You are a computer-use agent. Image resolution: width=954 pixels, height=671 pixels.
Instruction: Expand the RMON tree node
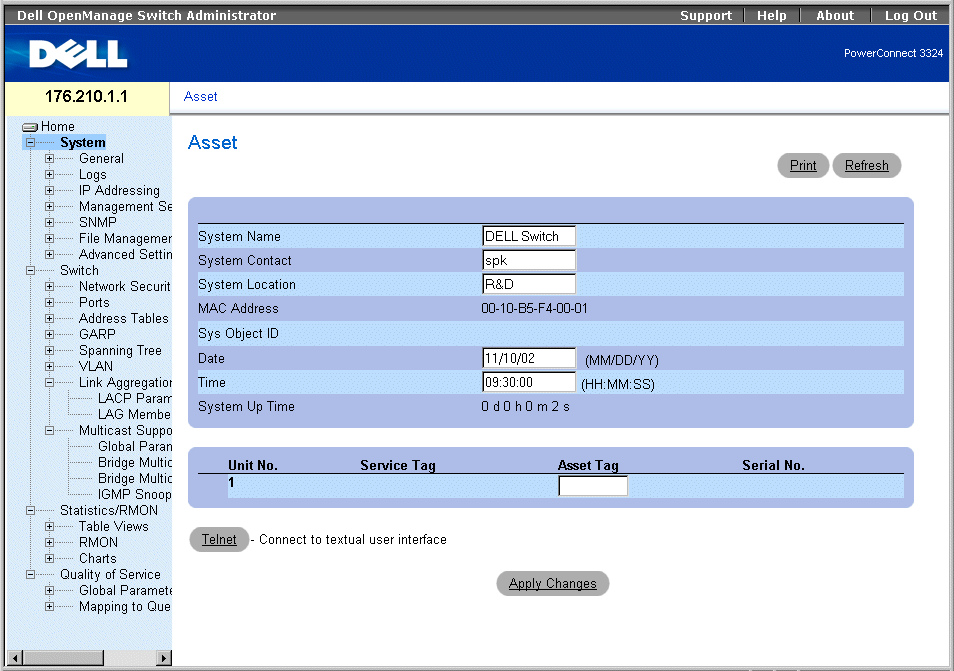[49, 543]
